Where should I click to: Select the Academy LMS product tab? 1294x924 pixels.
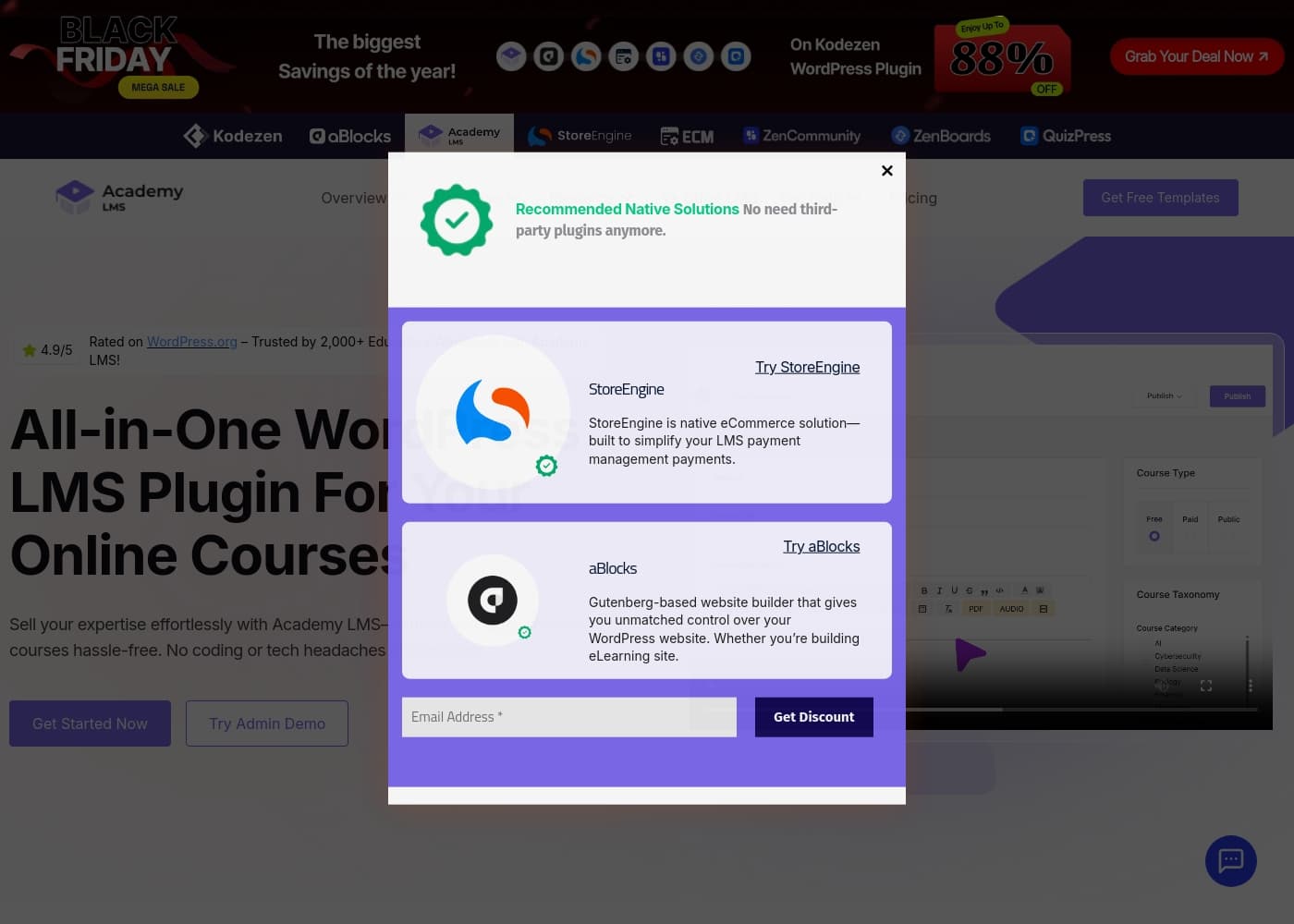[x=459, y=136]
